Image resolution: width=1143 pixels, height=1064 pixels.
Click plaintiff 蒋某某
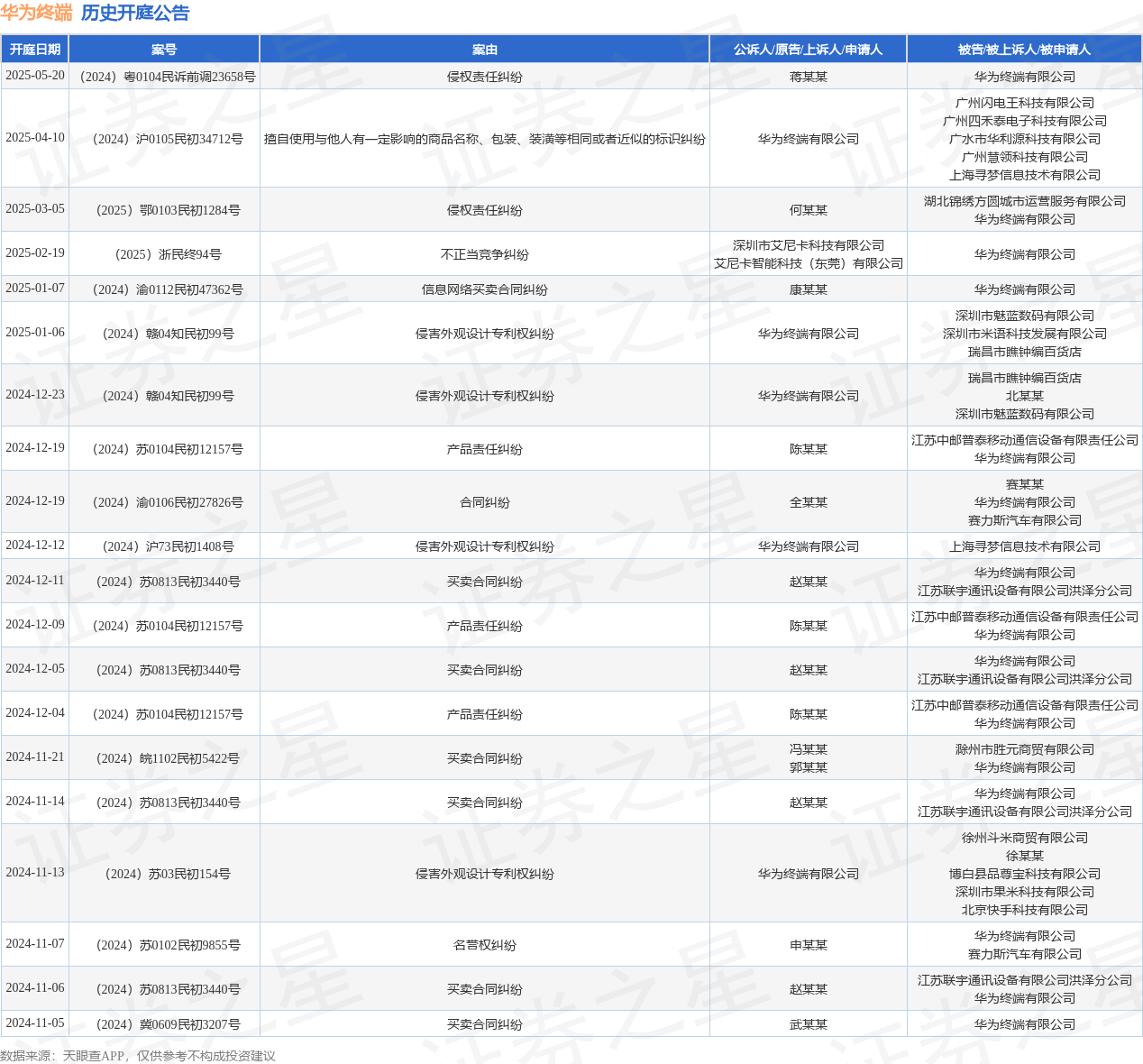click(x=809, y=77)
